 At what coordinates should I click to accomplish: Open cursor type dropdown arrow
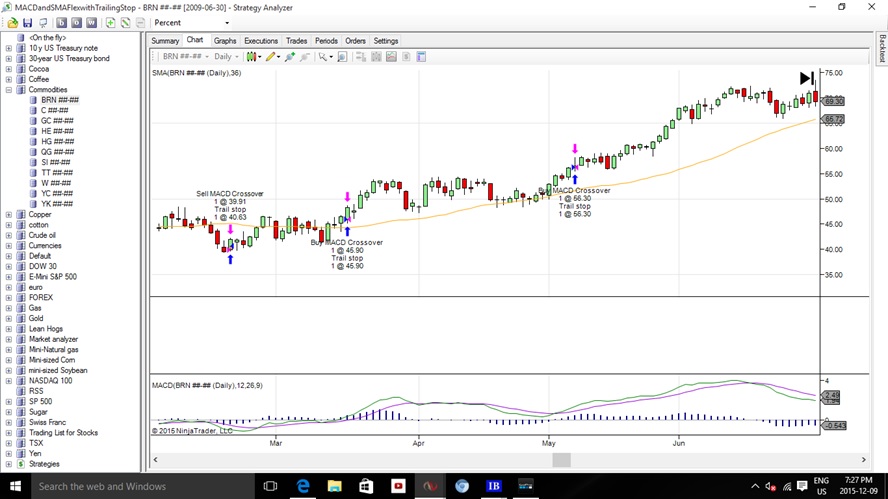pos(331,57)
